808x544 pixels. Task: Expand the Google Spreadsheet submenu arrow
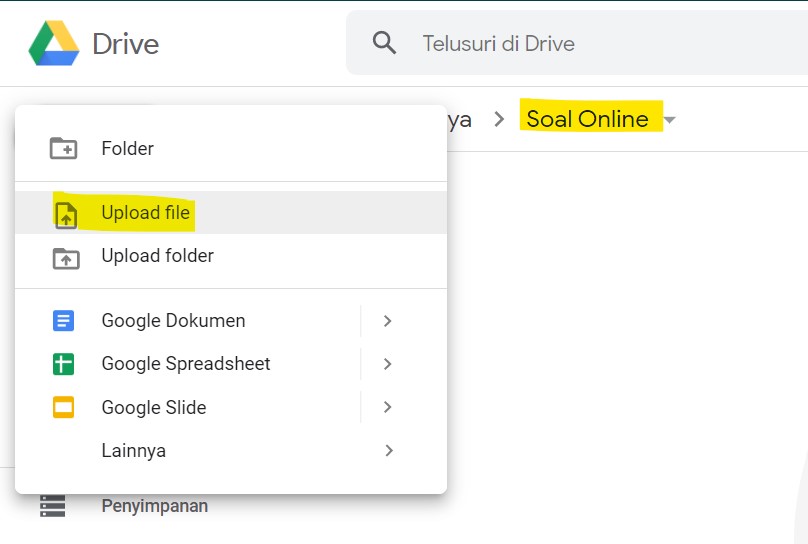pos(388,364)
